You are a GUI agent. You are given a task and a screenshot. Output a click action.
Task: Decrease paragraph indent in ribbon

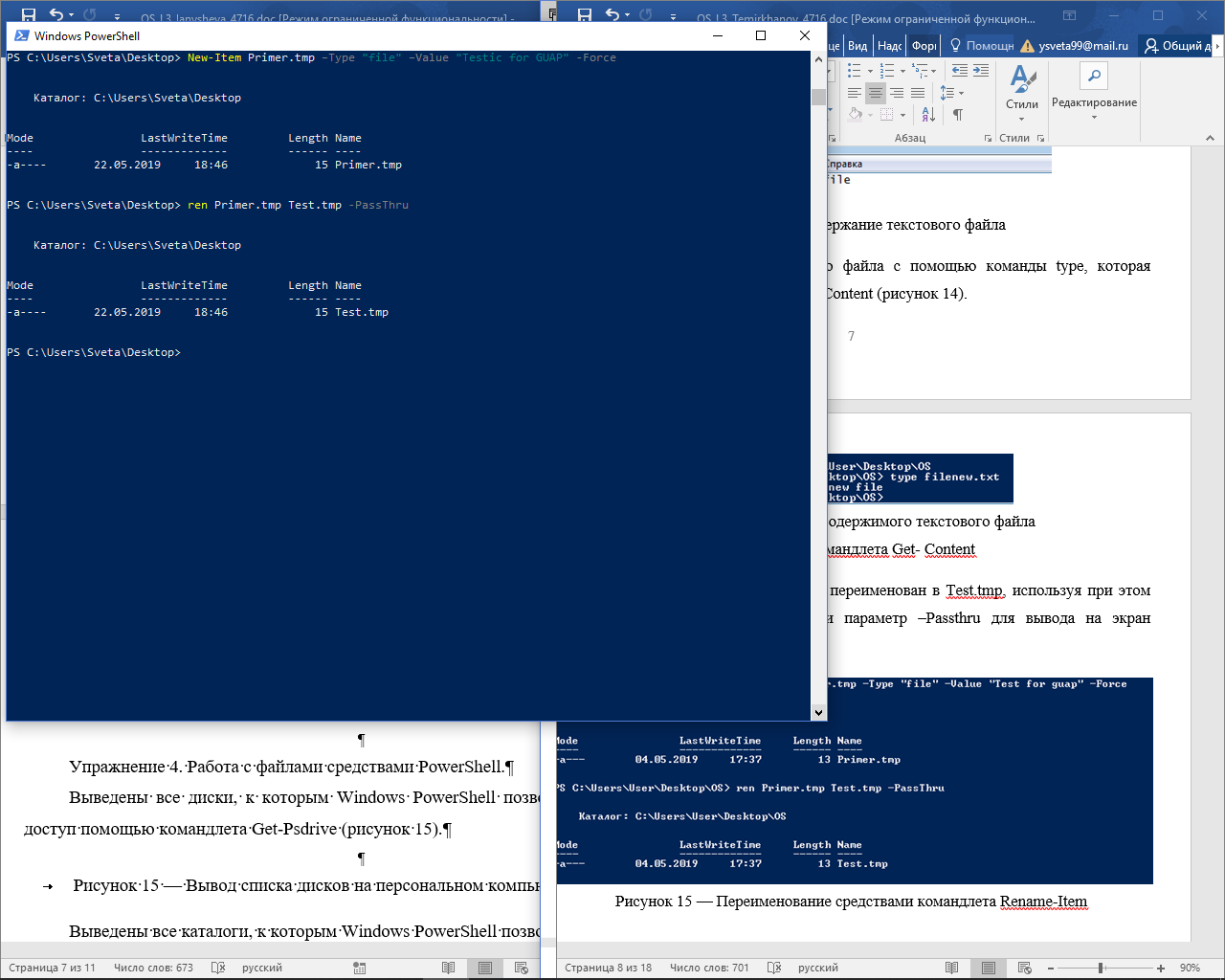[x=960, y=71]
